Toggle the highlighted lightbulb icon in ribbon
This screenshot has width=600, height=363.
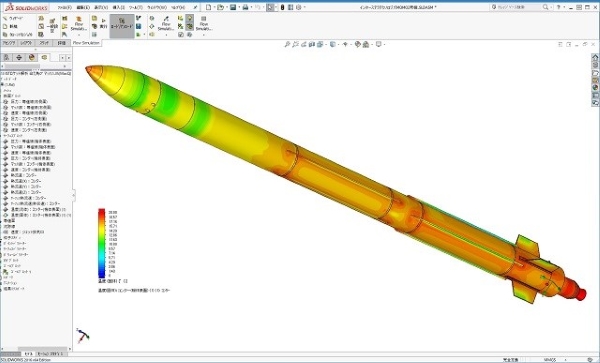pyautogui.click(x=189, y=18)
